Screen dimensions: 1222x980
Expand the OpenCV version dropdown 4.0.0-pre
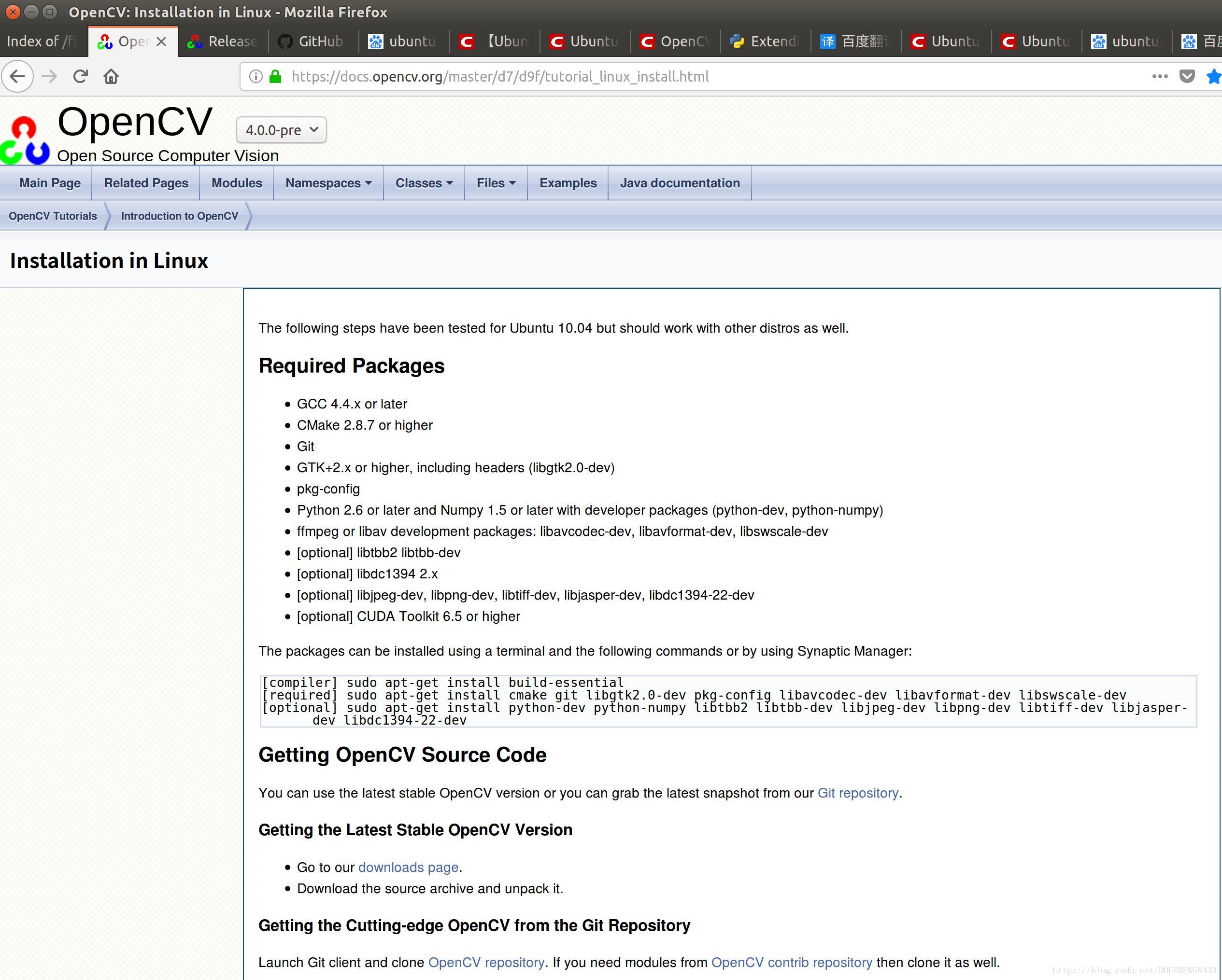(280, 128)
